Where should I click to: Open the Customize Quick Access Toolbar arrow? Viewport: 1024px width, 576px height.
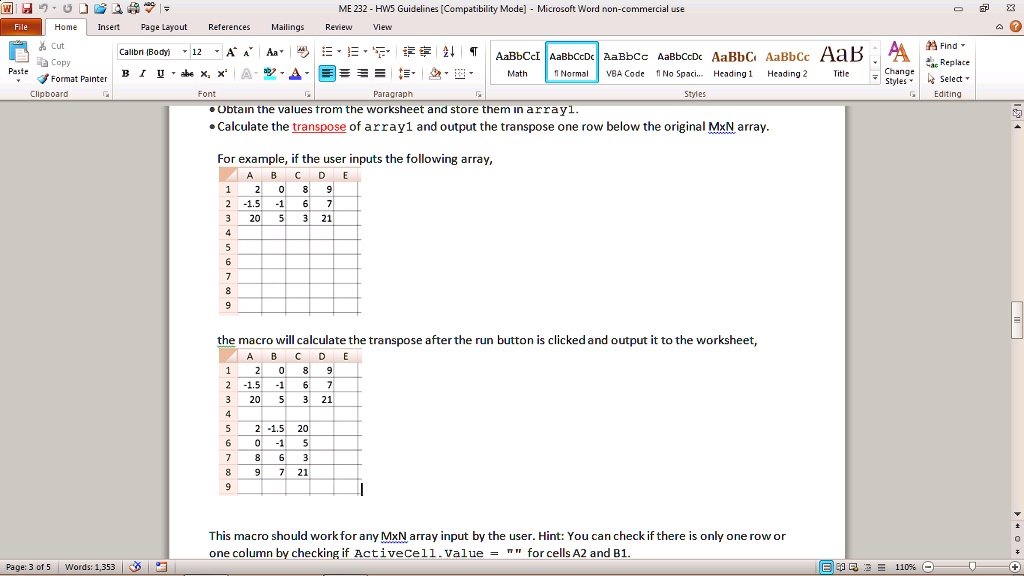(167, 9)
